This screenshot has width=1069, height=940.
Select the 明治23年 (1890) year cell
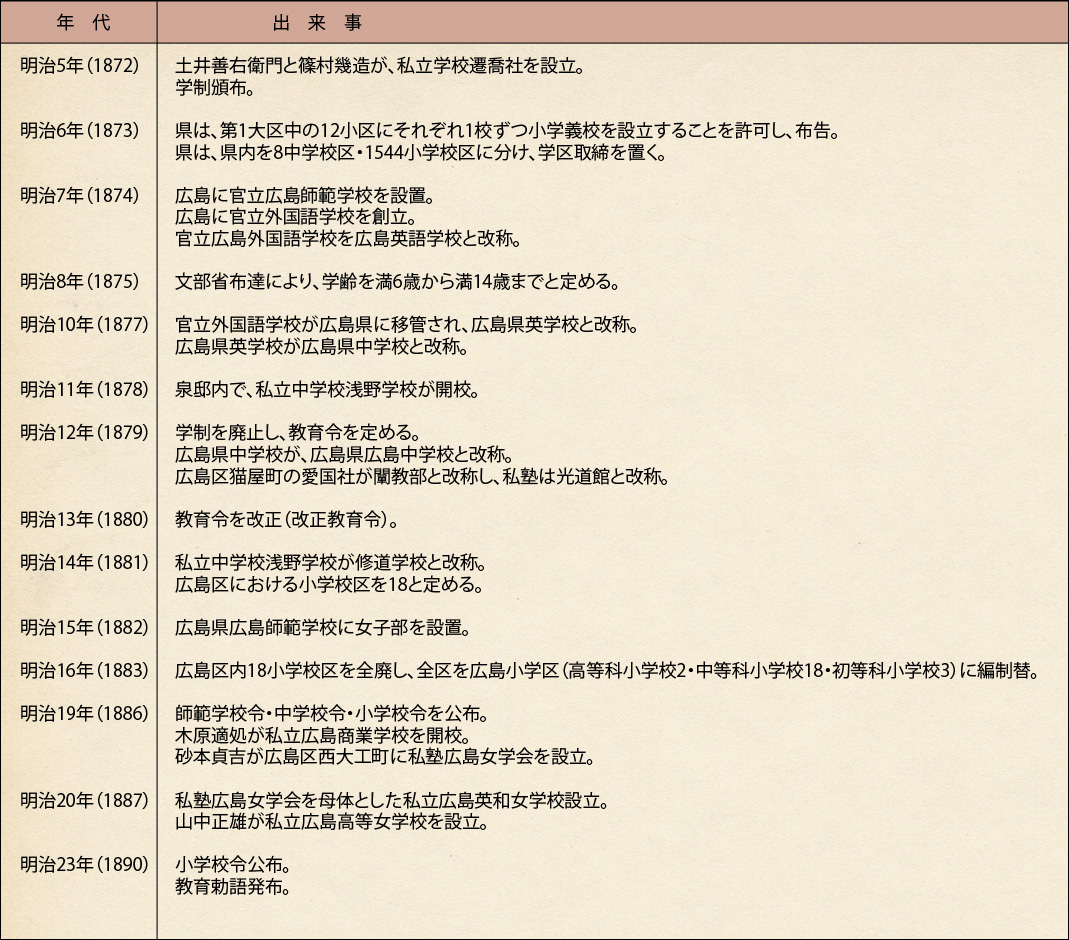84,864
